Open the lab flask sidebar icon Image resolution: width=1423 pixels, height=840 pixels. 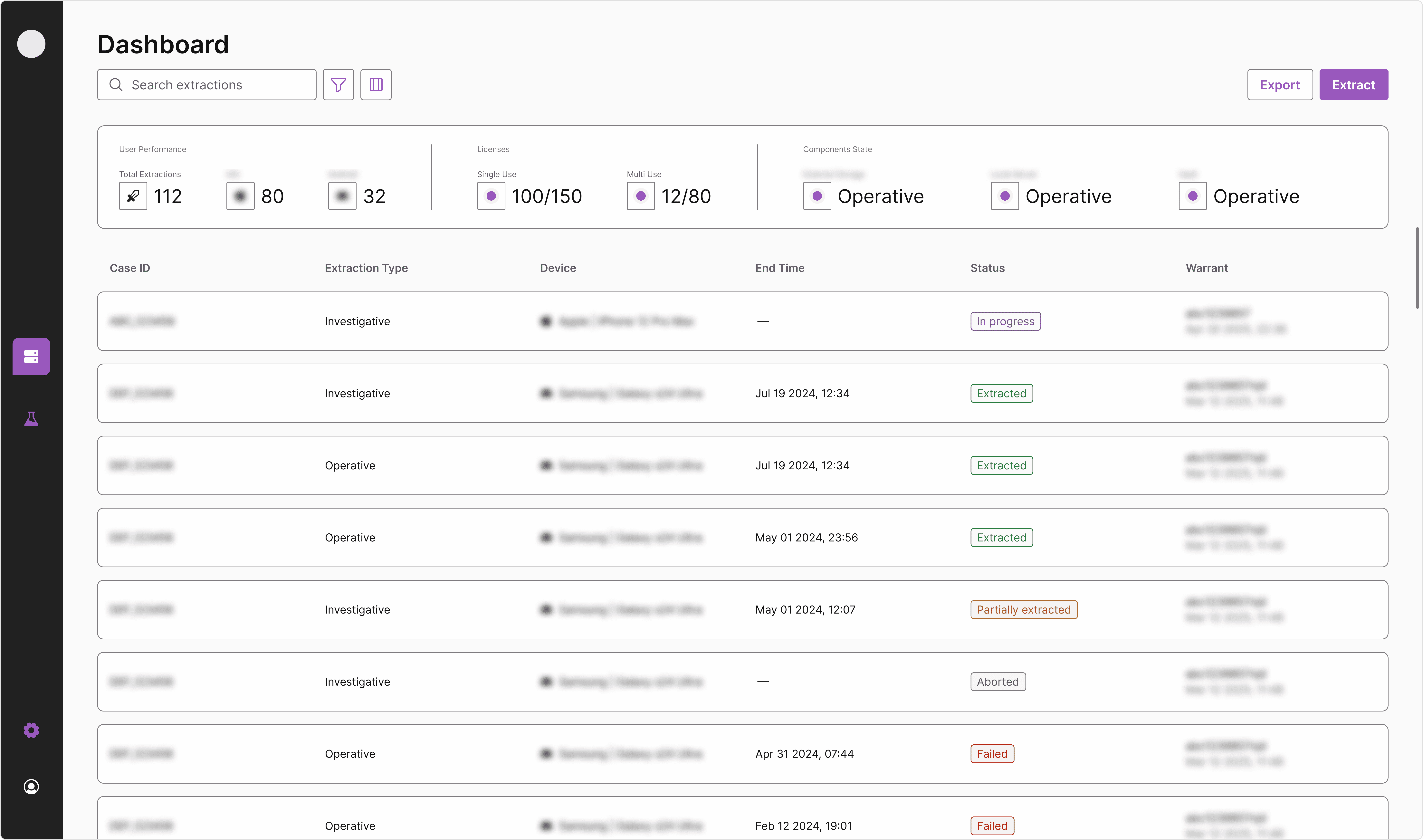pyautogui.click(x=31, y=419)
